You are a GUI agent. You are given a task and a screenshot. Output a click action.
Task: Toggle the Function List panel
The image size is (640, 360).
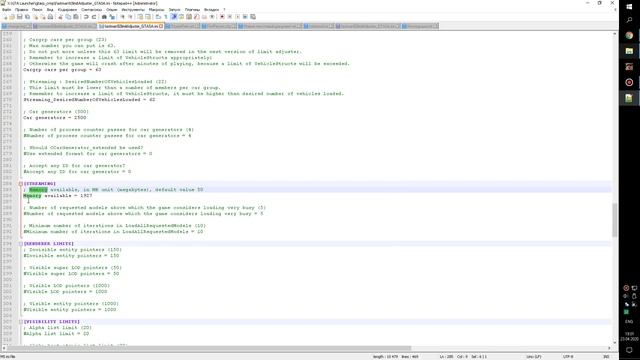pyautogui.click(x=197, y=17)
